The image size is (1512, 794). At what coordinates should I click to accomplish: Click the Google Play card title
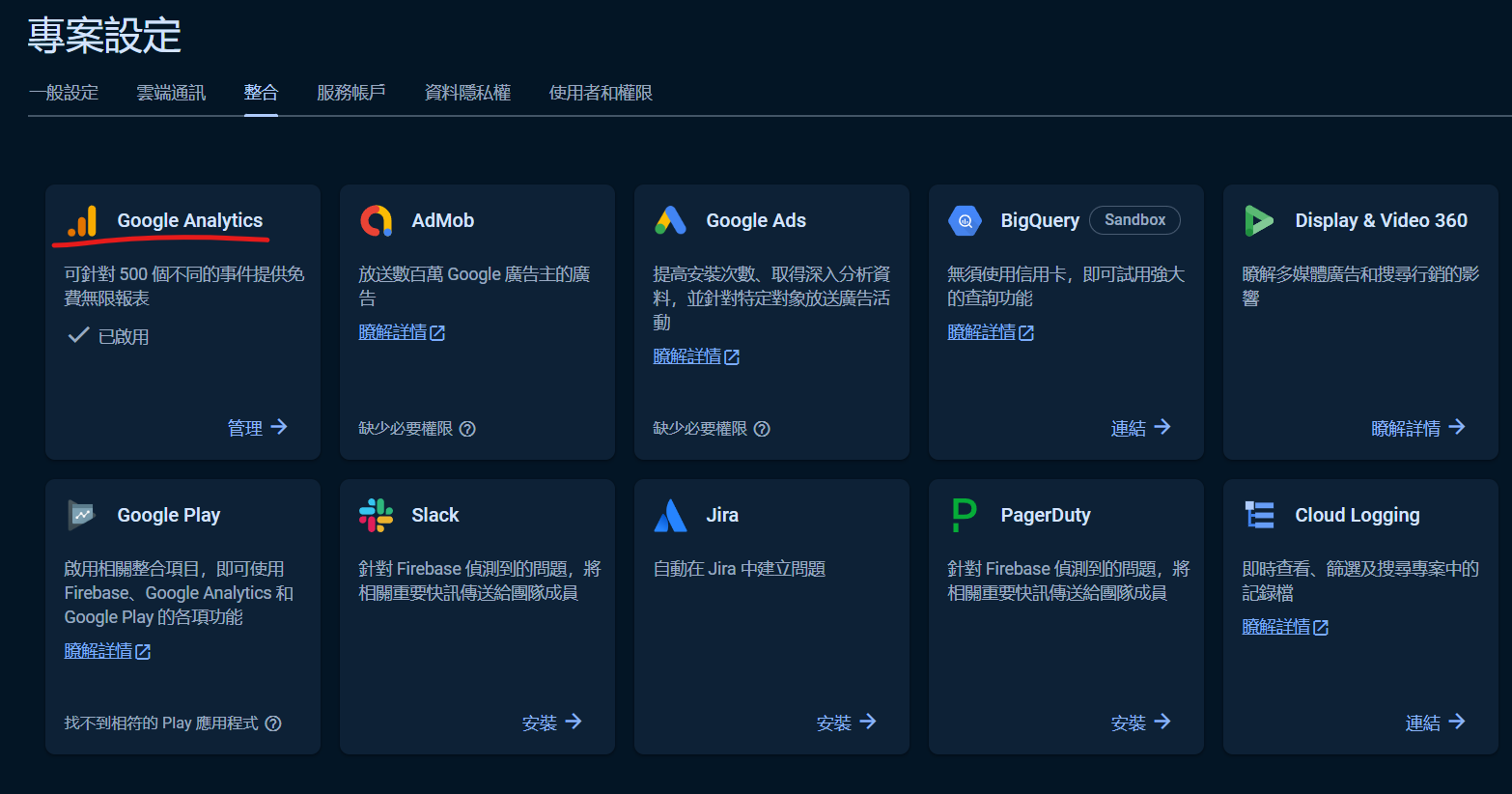pos(169,515)
